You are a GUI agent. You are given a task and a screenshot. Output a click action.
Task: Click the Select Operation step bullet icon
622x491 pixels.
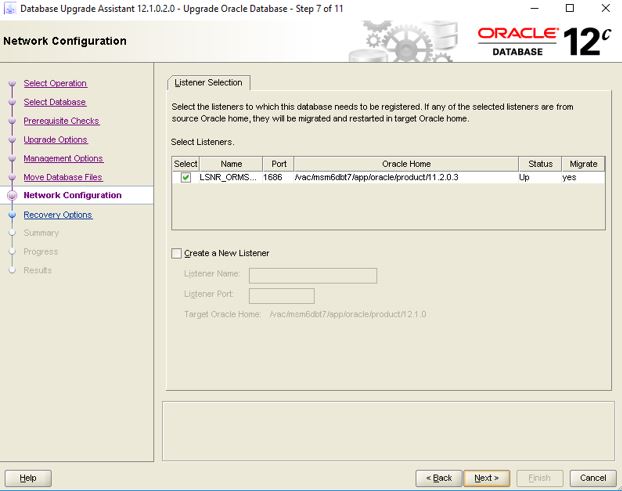click(12, 83)
